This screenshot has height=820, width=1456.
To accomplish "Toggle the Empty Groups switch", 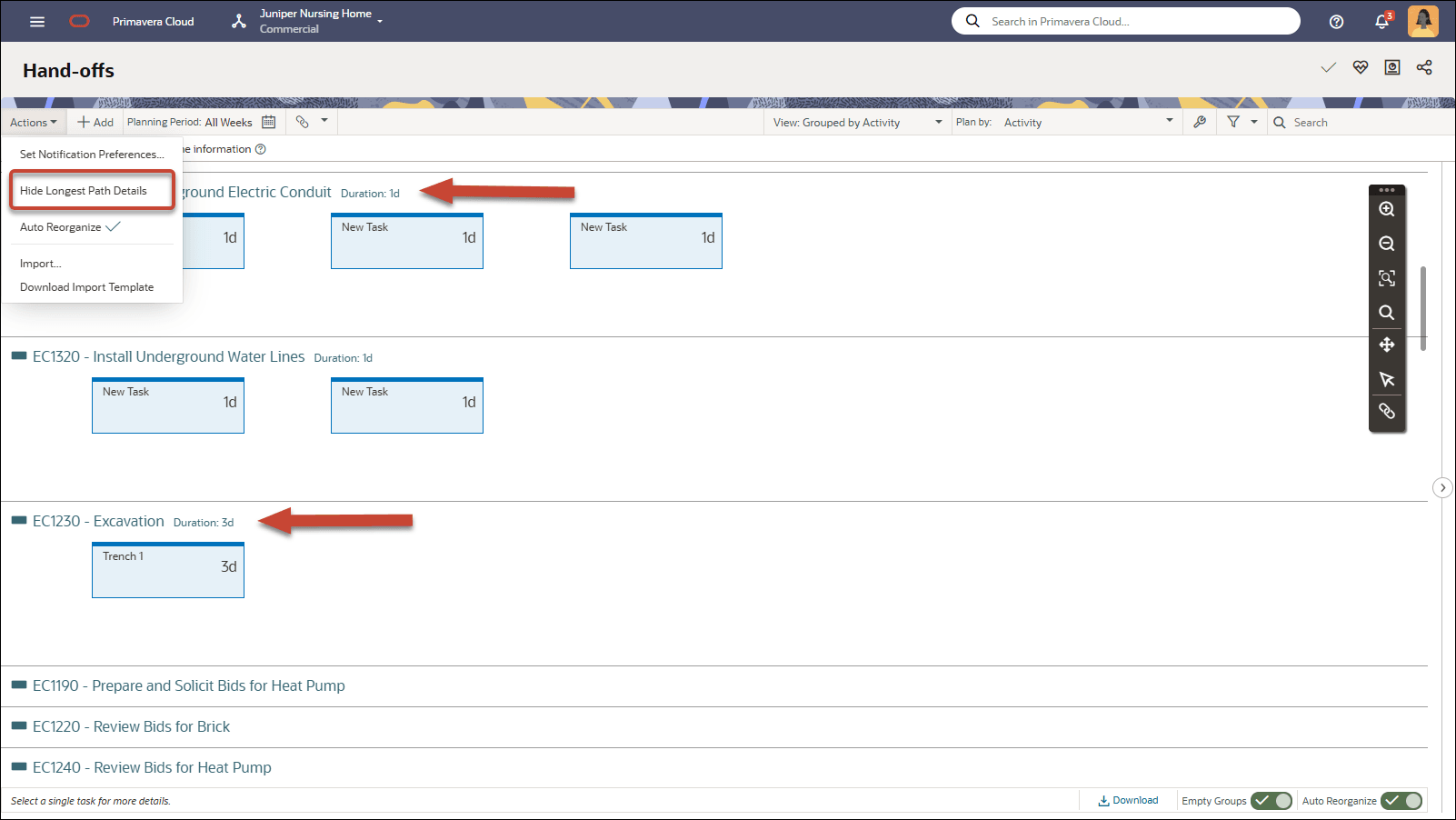I will pyautogui.click(x=1272, y=801).
